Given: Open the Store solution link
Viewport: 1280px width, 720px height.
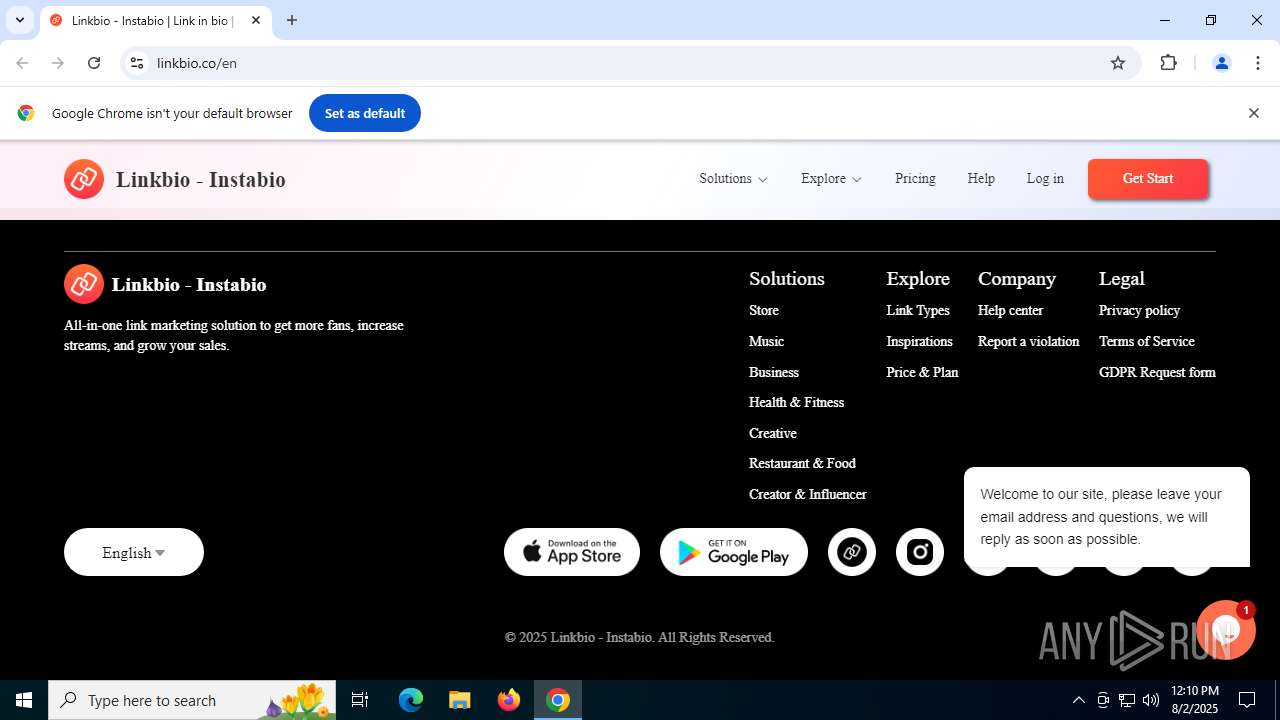Looking at the screenshot, I should (764, 311).
